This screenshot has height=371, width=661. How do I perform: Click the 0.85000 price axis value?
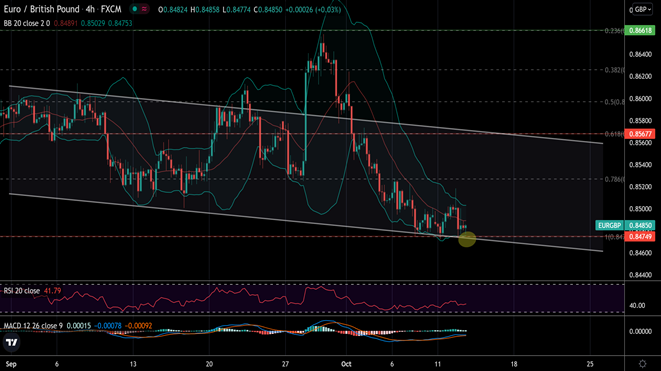click(x=640, y=209)
